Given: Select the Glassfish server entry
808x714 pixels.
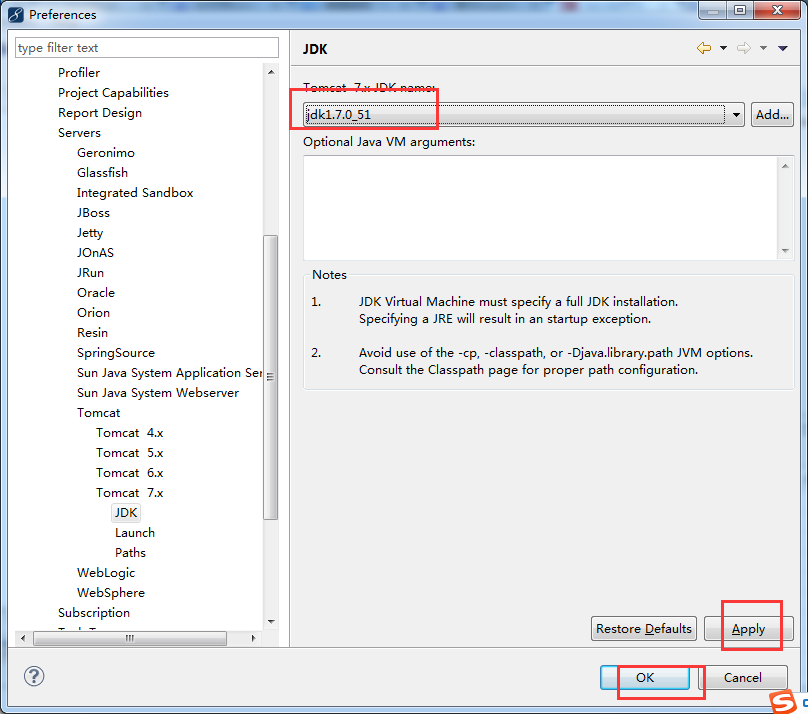Looking at the screenshot, I should pyautogui.click(x=103, y=173).
